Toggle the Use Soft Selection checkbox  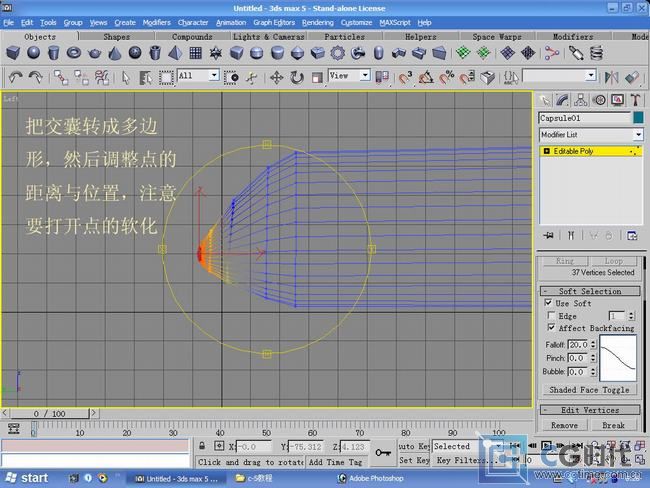[548, 303]
